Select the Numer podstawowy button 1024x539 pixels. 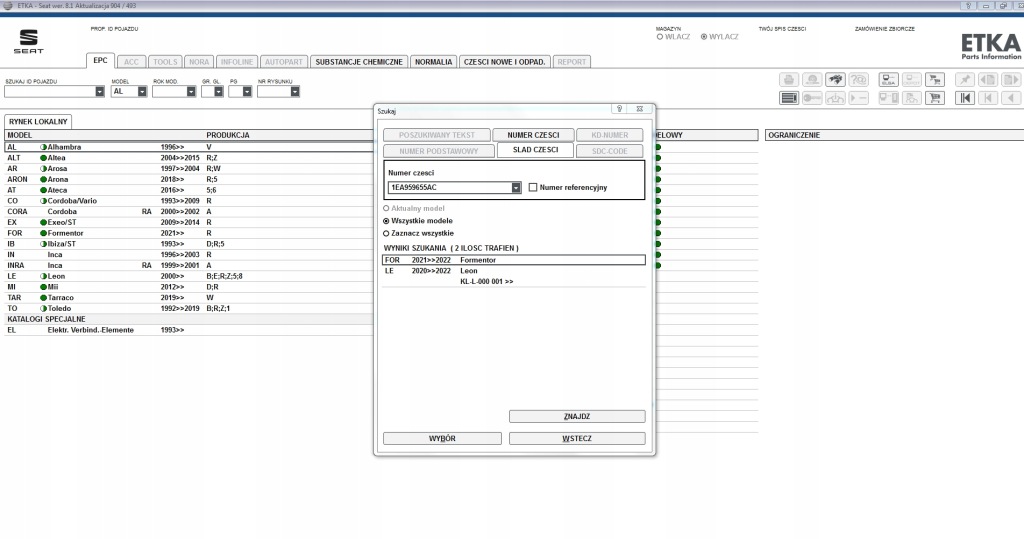pyautogui.click(x=438, y=152)
